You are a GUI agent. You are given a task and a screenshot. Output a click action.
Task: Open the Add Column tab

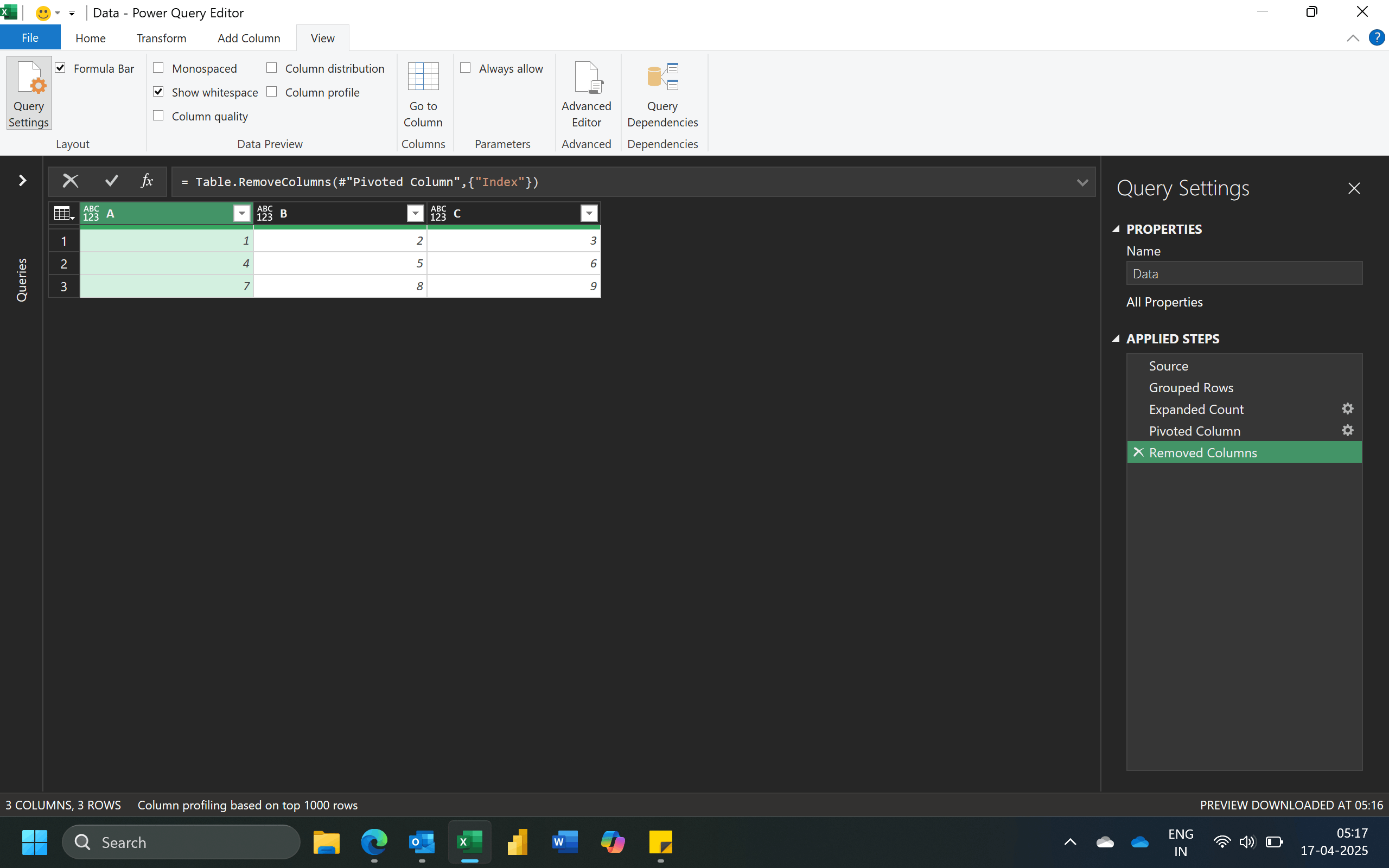(249, 38)
